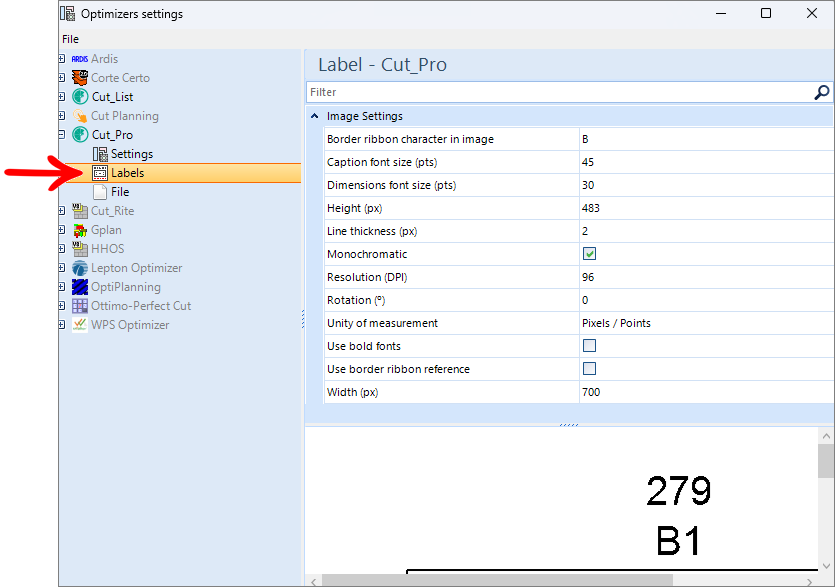Click the Ardis optimizer icon
835x587 pixels.
point(79,59)
